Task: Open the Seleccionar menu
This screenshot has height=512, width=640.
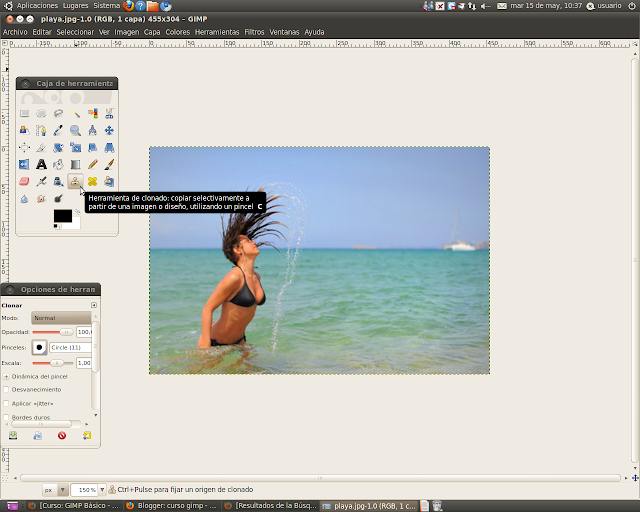Action: [x=75, y=32]
